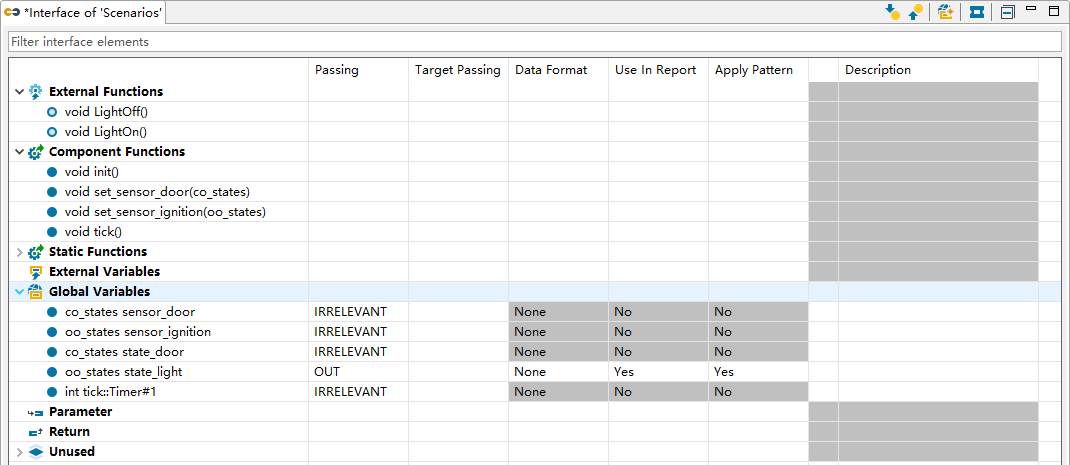Click Data Format None for sensor_door
The height and width of the screenshot is (465, 1070).
pos(558,312)
